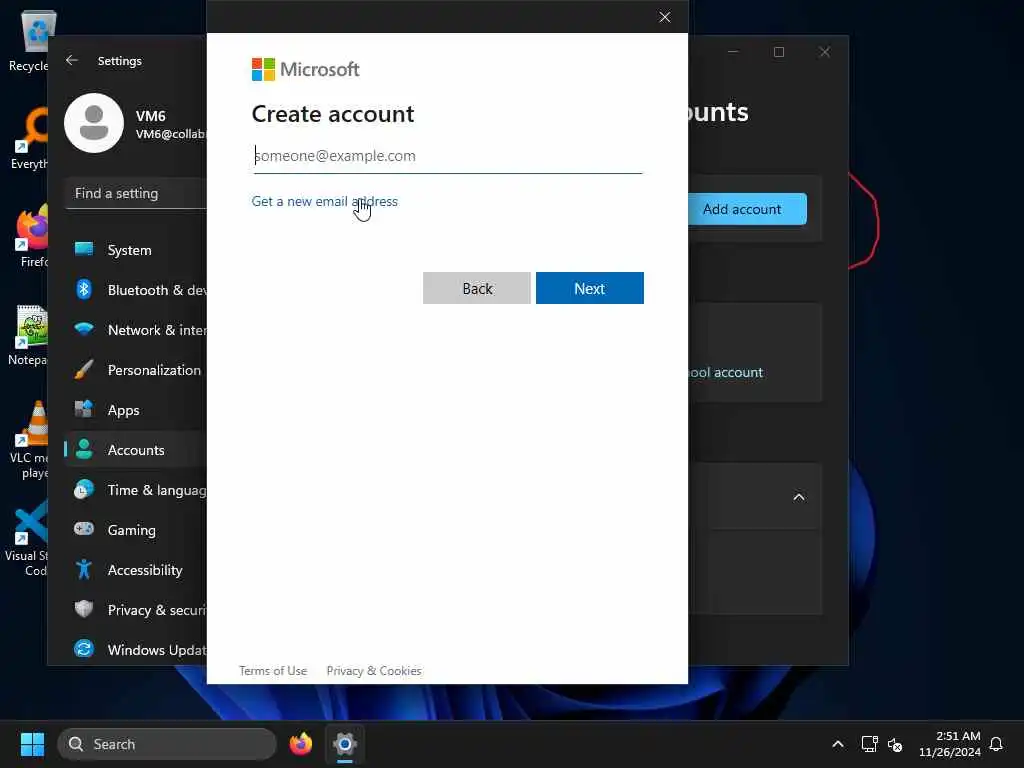Open Accessibility settings category
The image size is (1024, 768).
[136, 570]
